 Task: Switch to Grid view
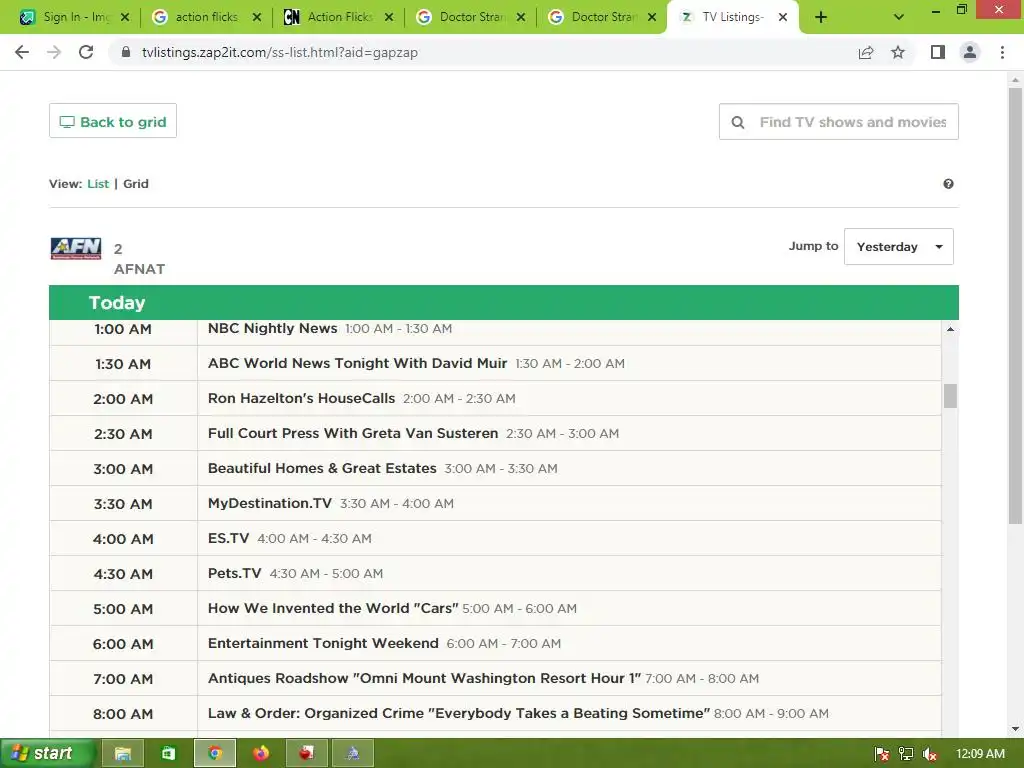pyautogui.click(x=136, y=184)
